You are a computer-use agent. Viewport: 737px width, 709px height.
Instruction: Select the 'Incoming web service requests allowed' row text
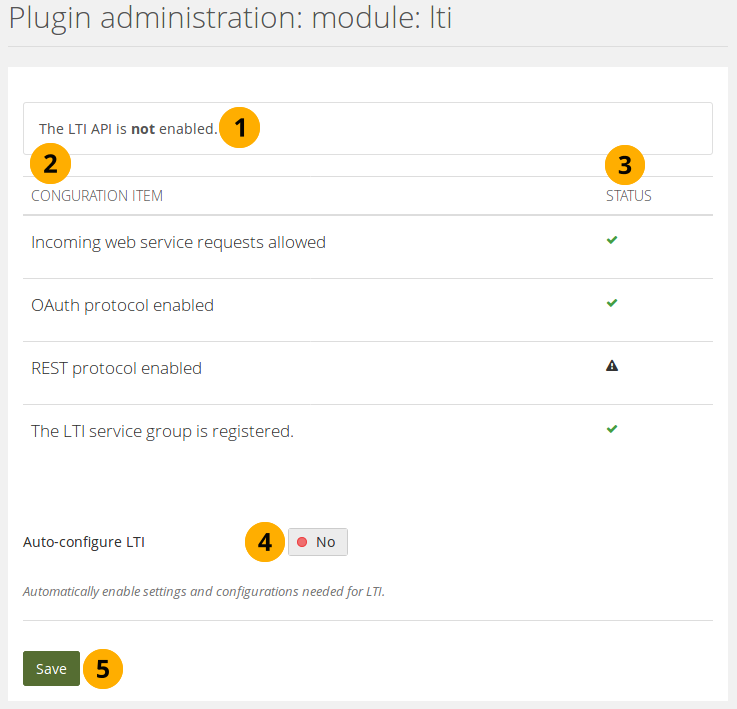(x=178, y=242)
